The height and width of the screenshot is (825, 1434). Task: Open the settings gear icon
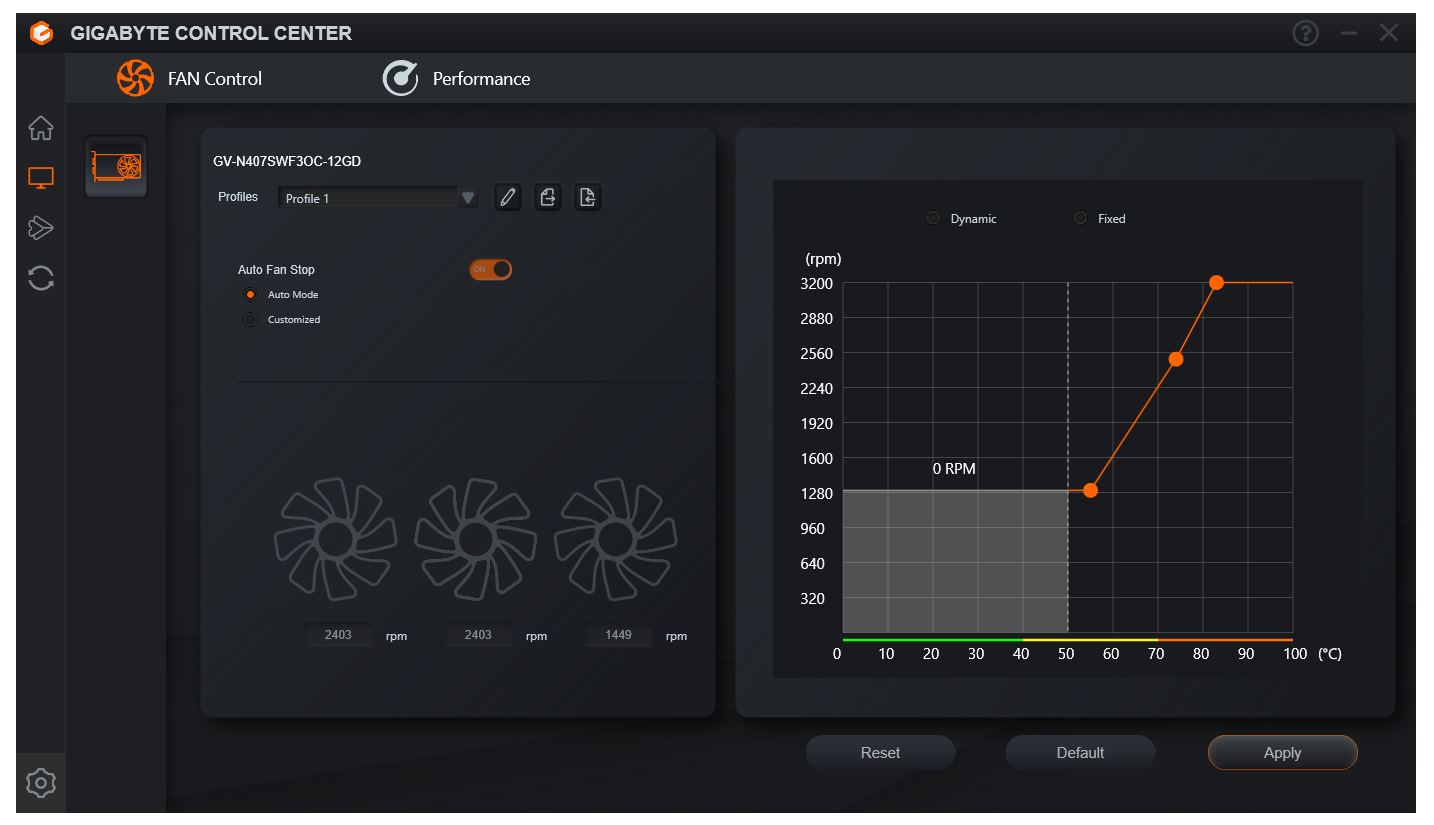41,782
